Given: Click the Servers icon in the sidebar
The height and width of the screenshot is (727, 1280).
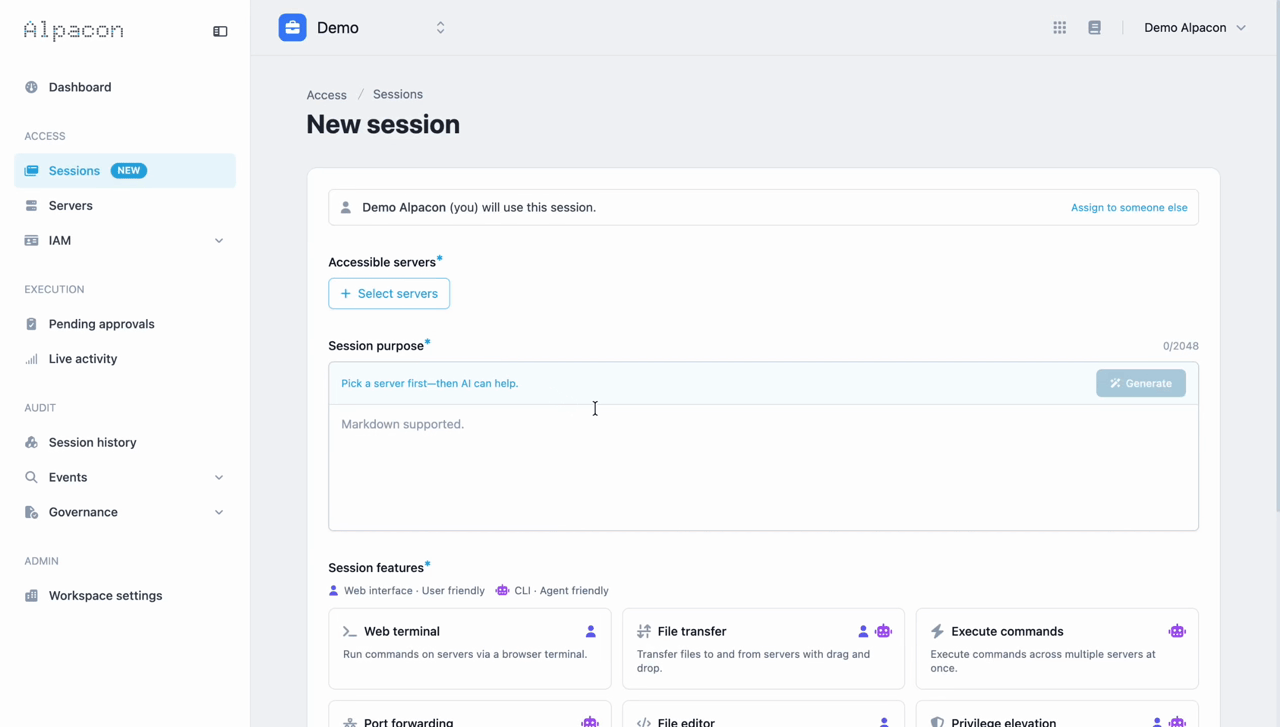Looking at the screenshot, I should pos(31,206).
